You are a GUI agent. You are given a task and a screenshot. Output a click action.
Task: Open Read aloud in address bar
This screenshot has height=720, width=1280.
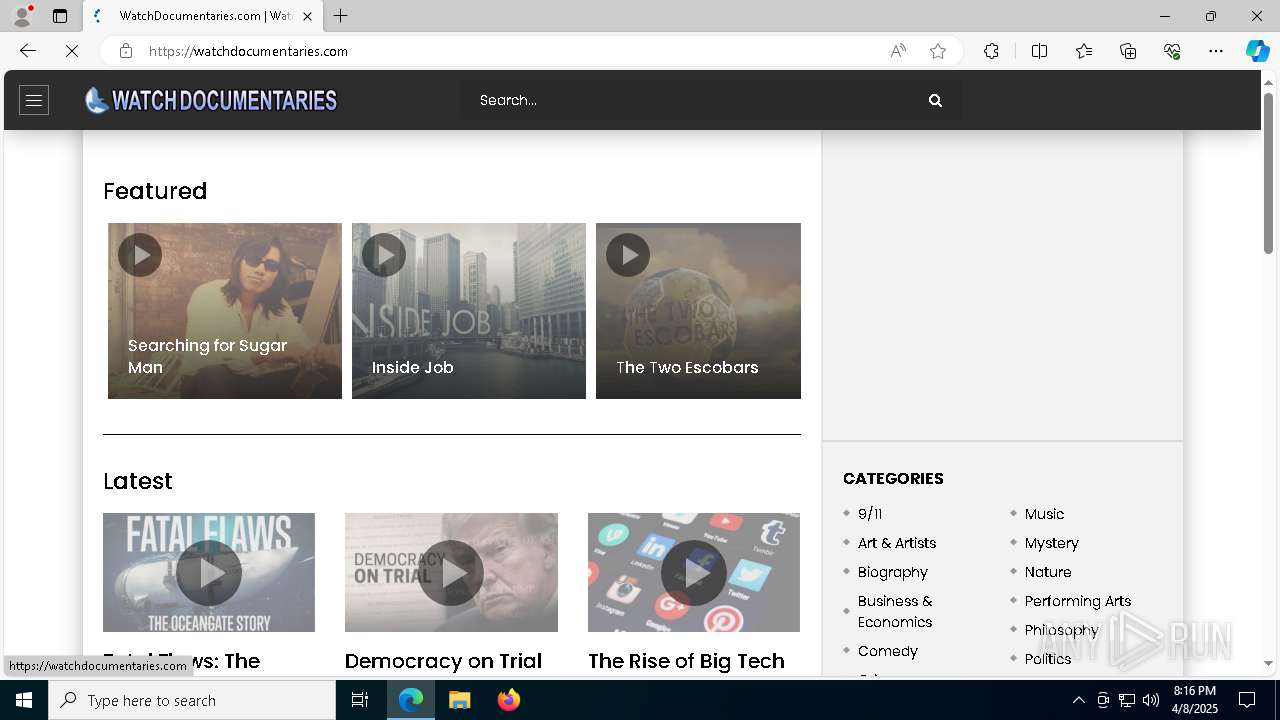point(898,51)
